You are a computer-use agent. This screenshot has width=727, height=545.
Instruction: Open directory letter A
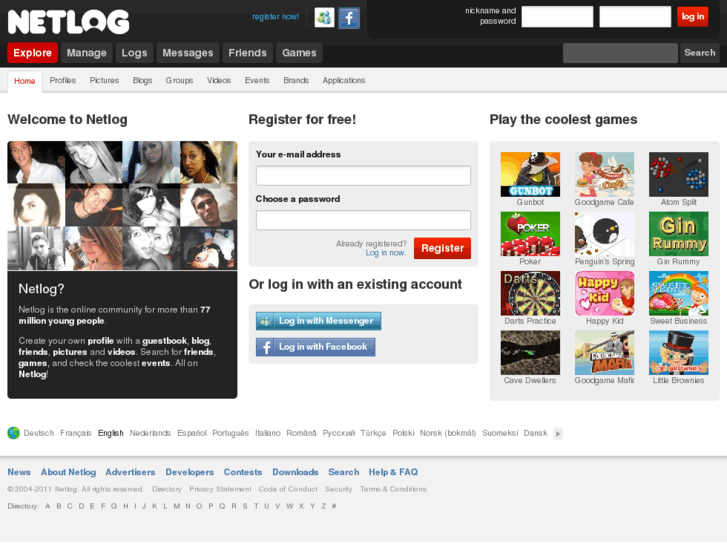coord(48,507)
